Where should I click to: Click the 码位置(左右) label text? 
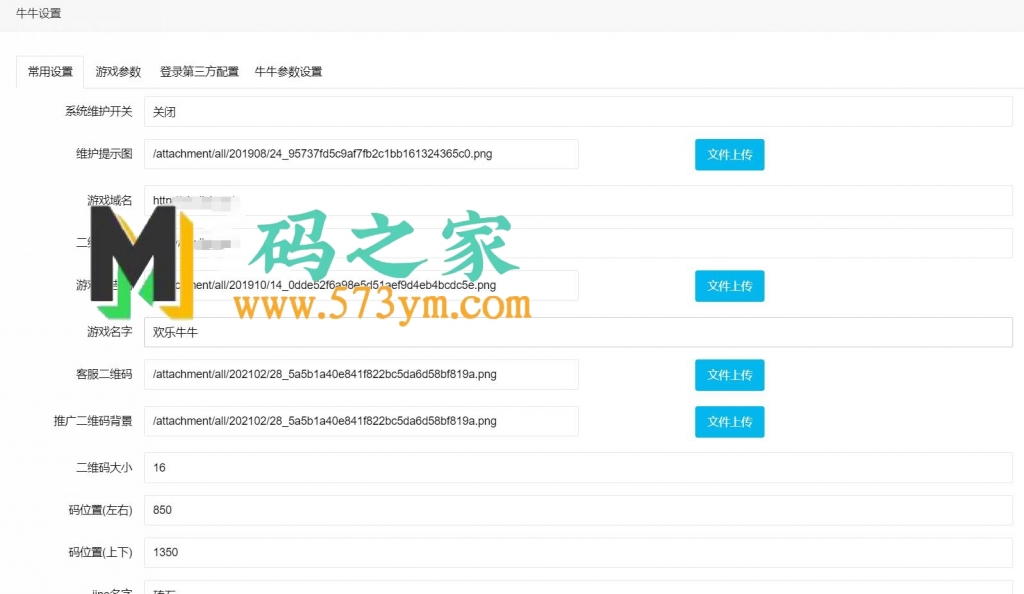point(101,510)
